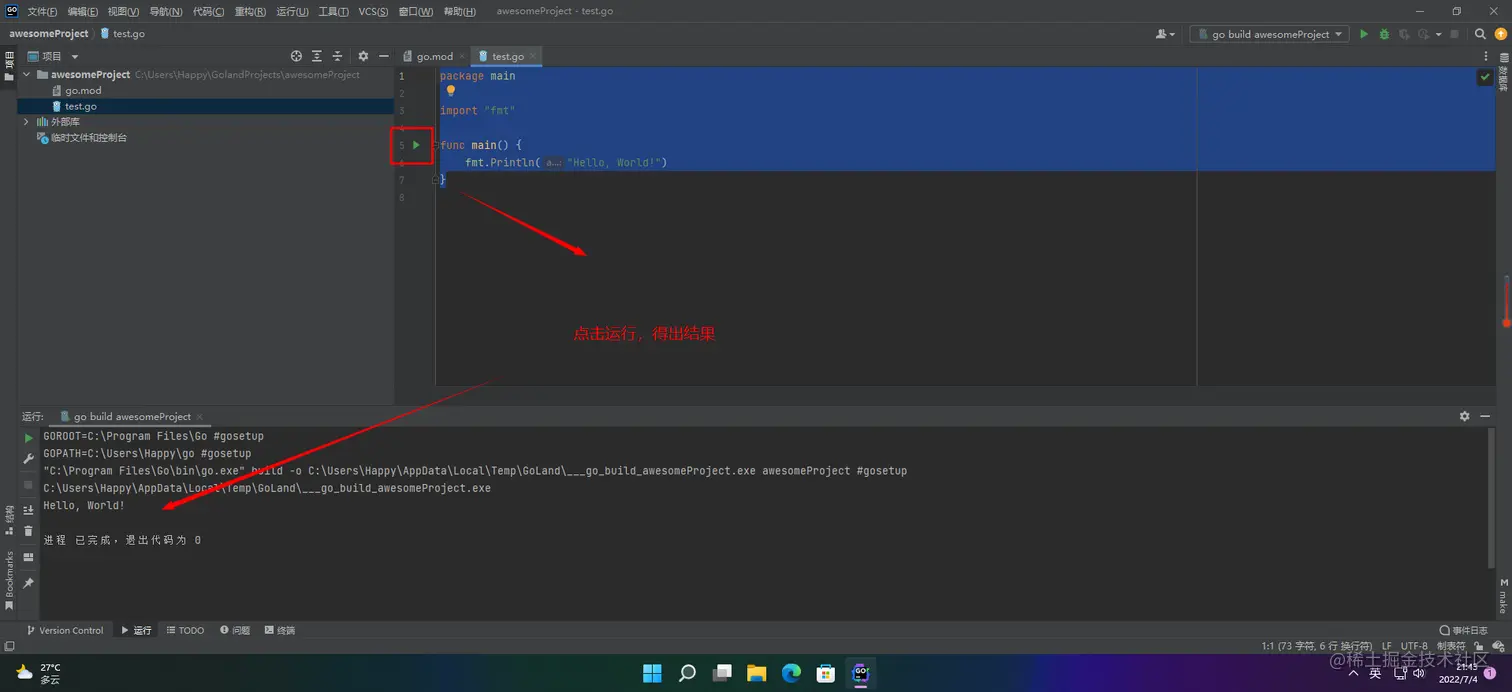Viewport: 1512px width, 692px height.
Task: Open the 事件日志 event log
Action: tap(1464, 630)
